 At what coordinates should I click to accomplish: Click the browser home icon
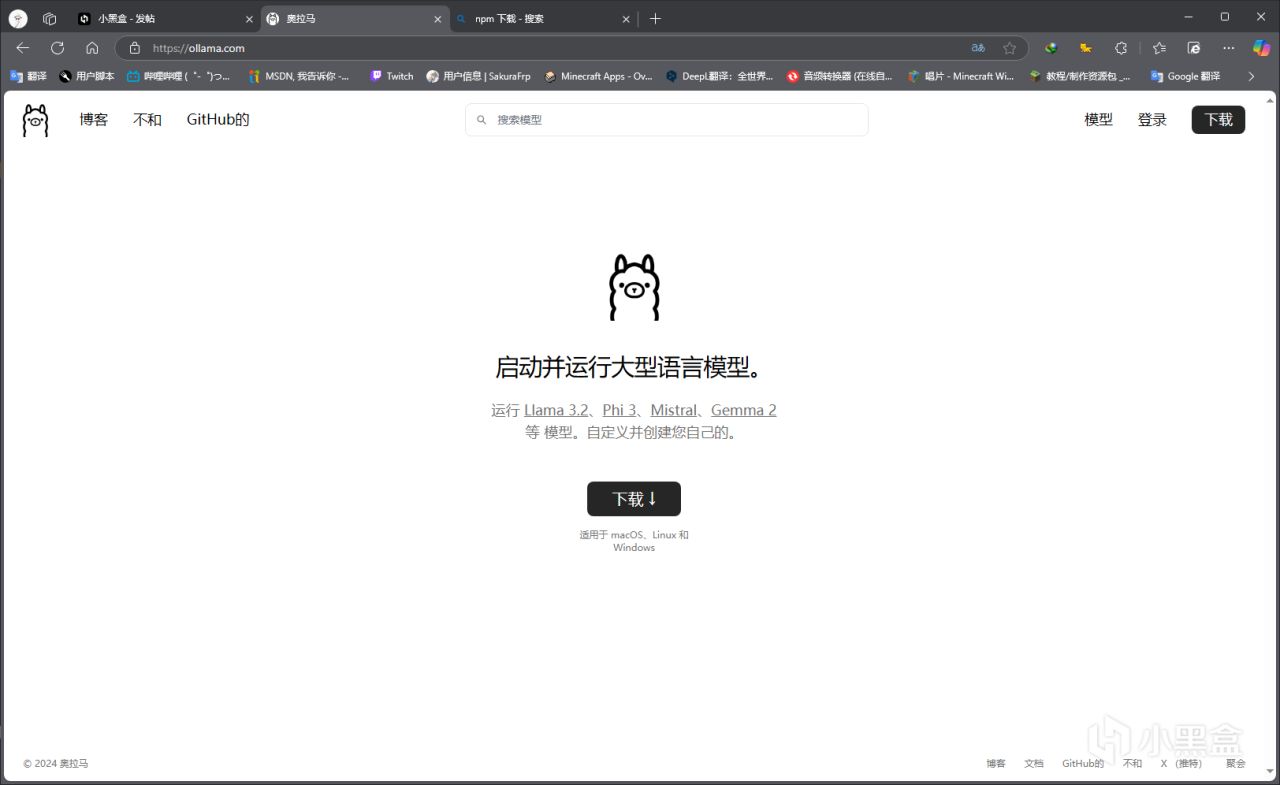pos(92,48)
